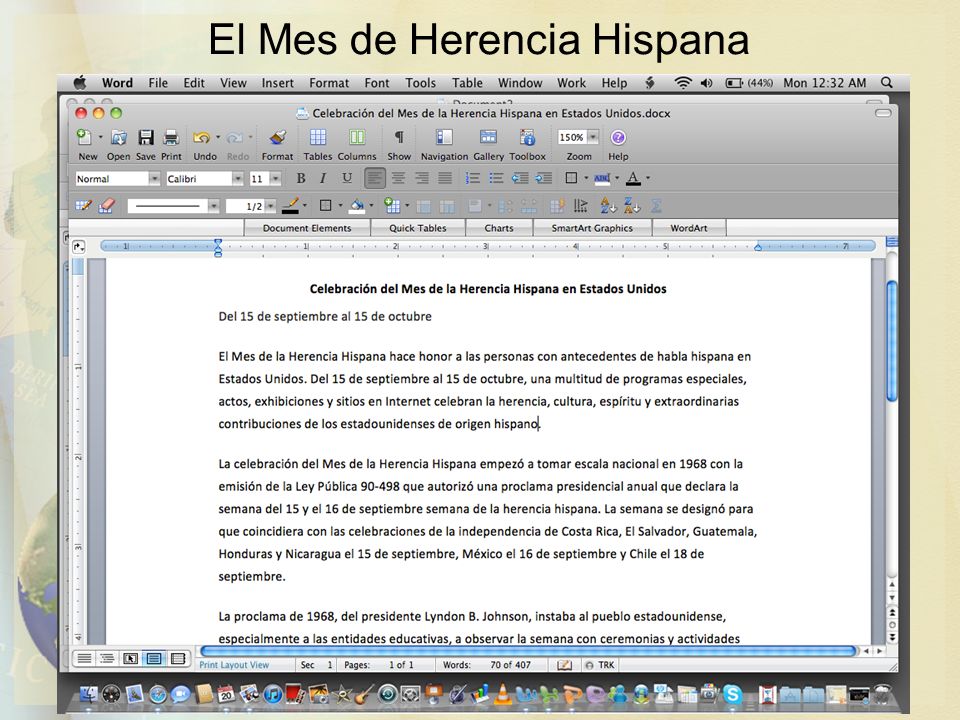The image size is (960, 720).
Task: Open the SmartArt Graphics tab
Action: pyautogui.click(x=592, y=228)
